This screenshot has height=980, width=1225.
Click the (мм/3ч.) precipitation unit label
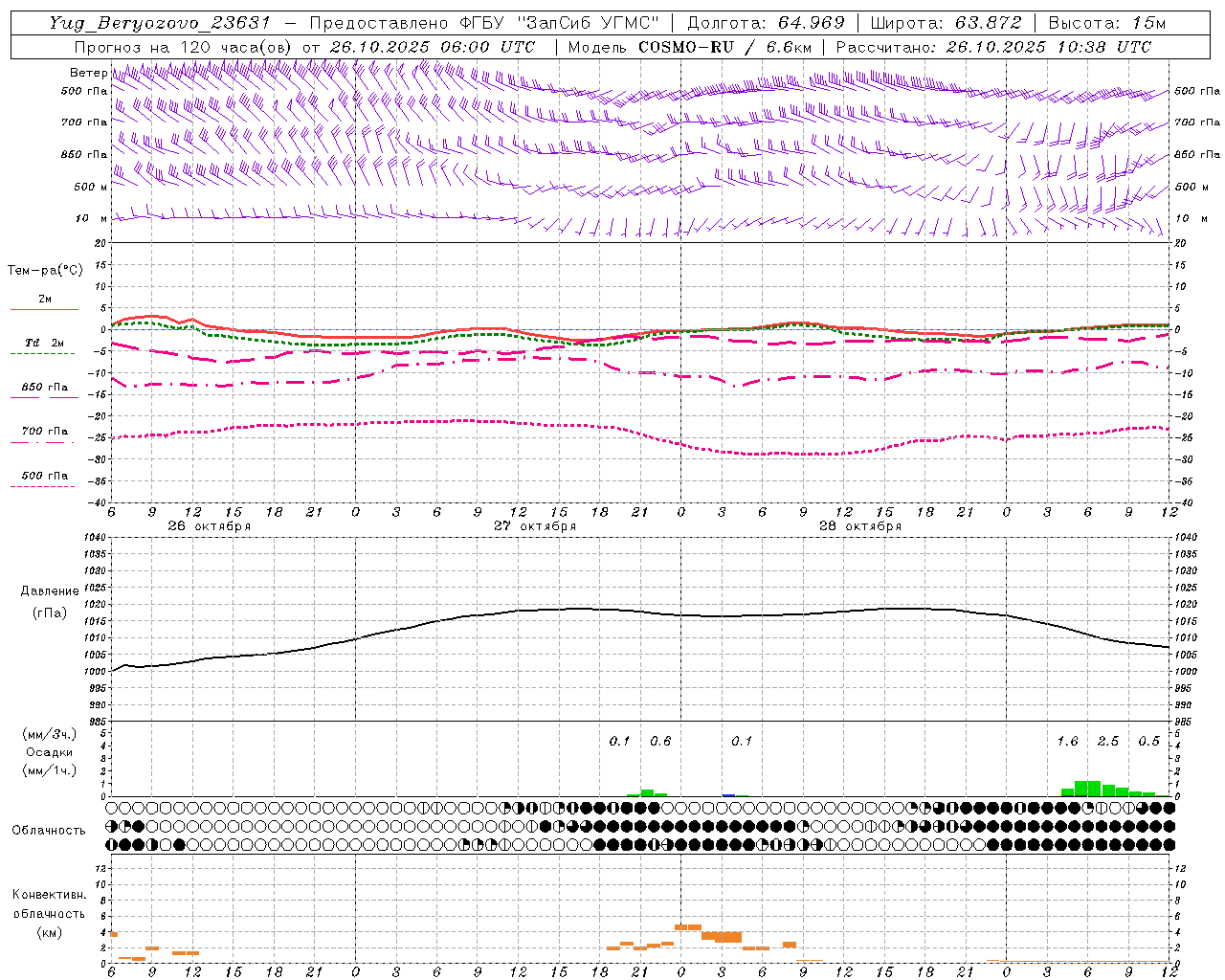click(50, 734)
